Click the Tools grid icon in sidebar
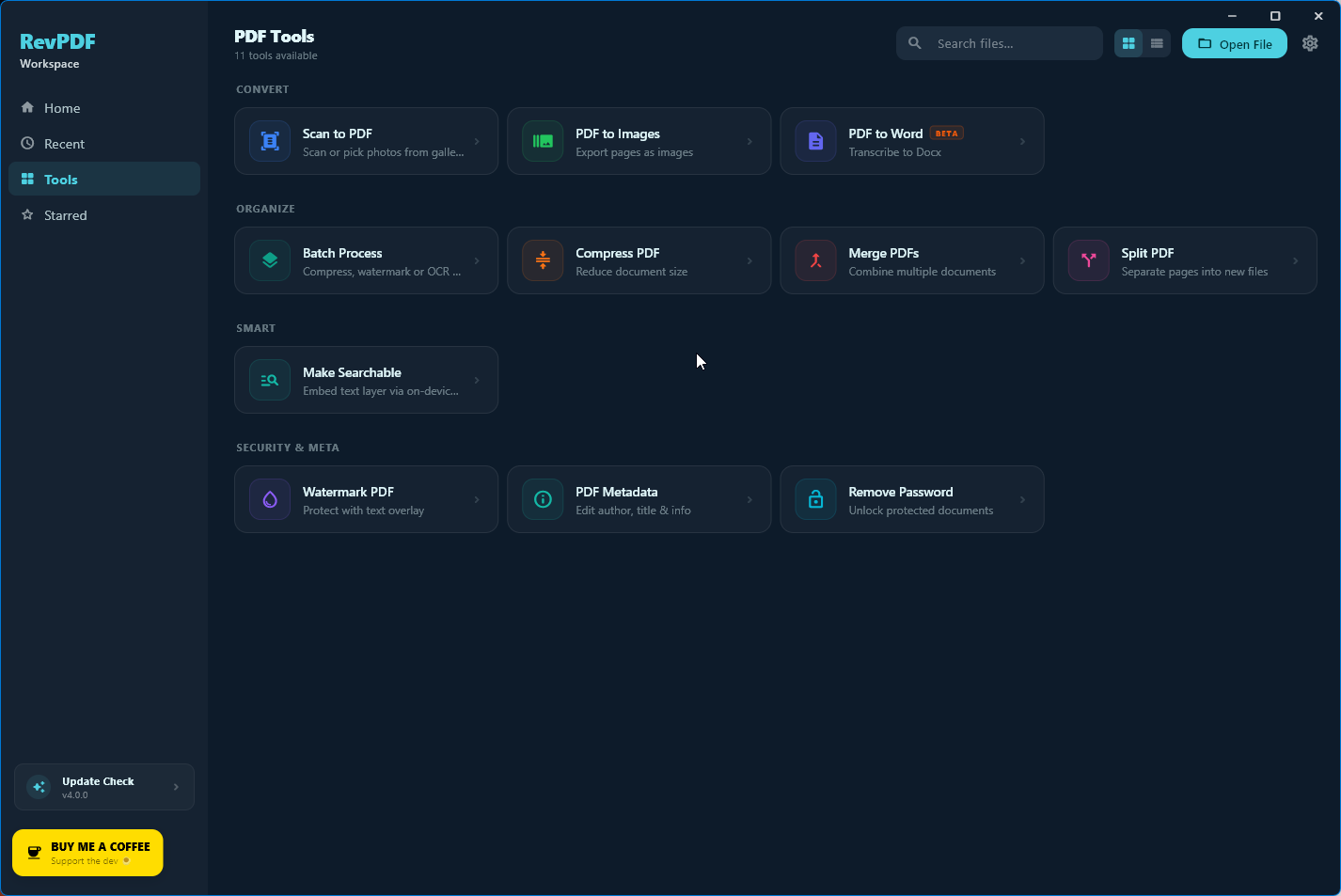The image size is (1341, 896). 27,179
